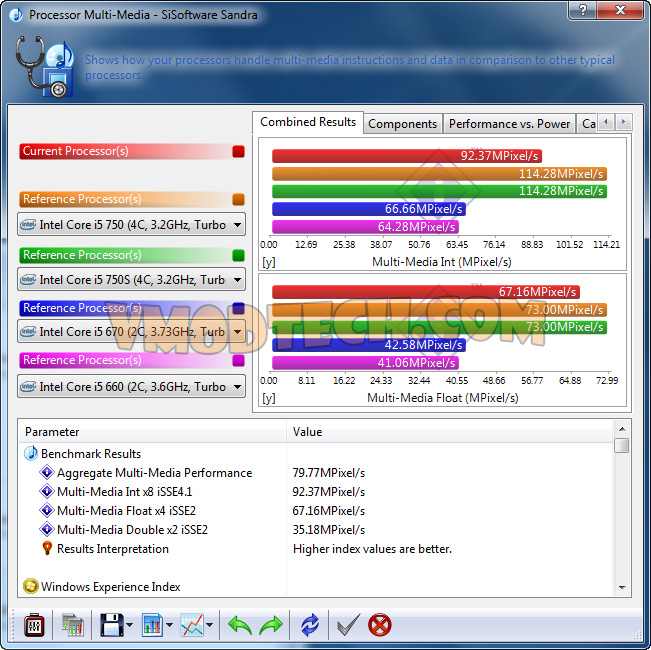Switch to the Components tab
This screenshot has height=650, width=651.
pyautogui.click(x=402, y=124)
